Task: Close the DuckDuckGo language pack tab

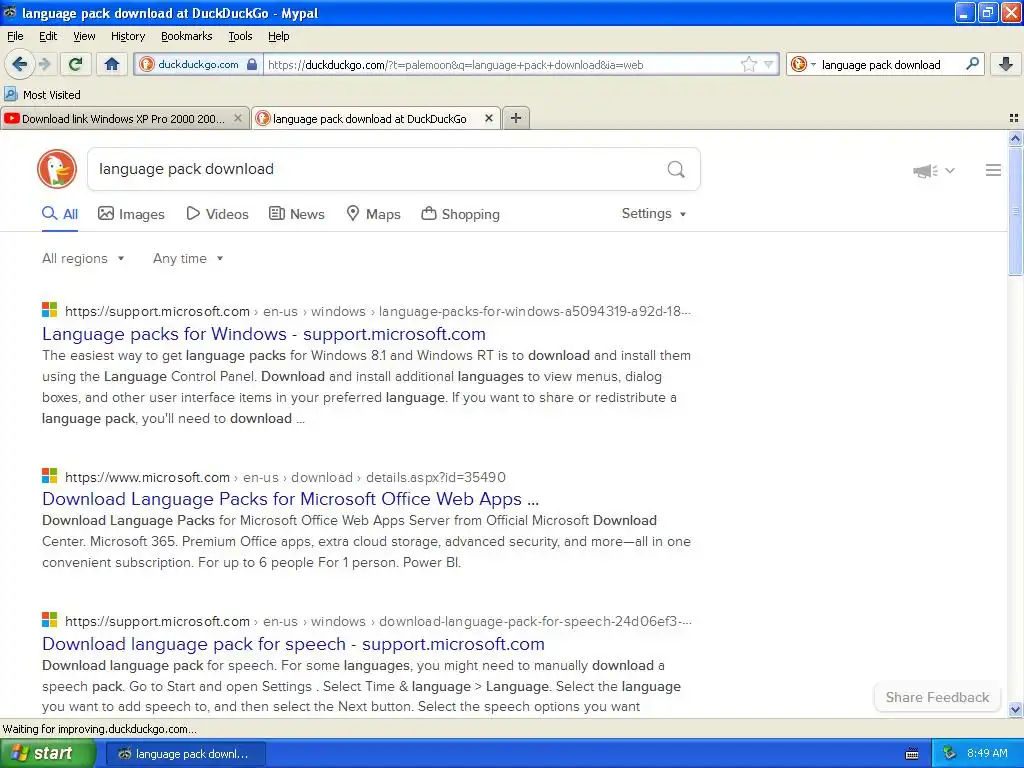Action: click(488, 118)
